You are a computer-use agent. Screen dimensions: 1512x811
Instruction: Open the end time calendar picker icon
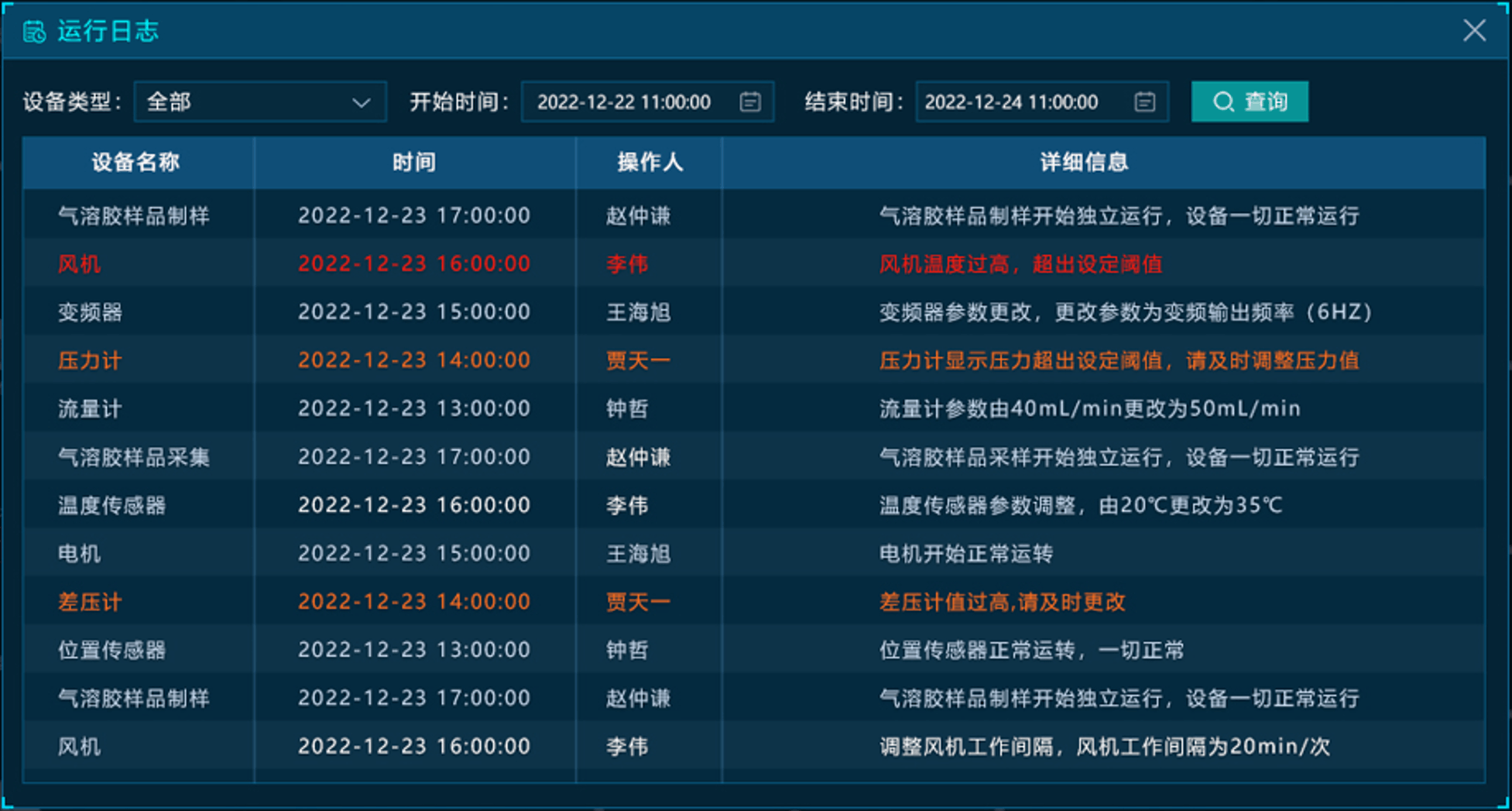[x=1144, y=101]
